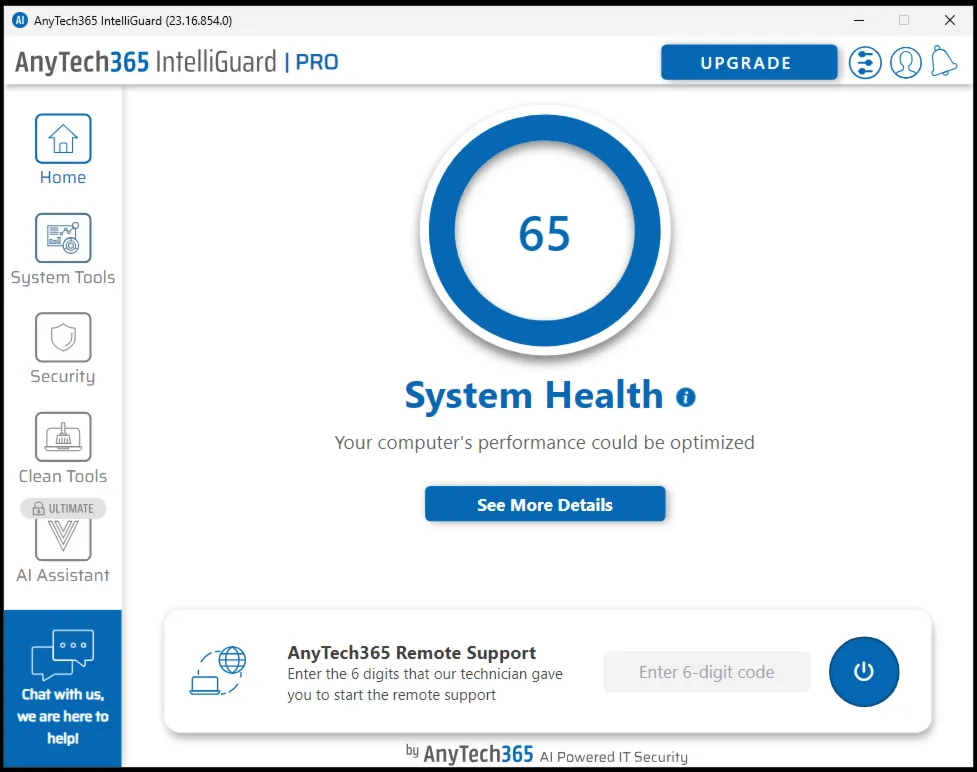Click the AnyTech365 app icon in title bar
Image resolution: width=977 pixels, height=772 pixels.
point(20,20)
